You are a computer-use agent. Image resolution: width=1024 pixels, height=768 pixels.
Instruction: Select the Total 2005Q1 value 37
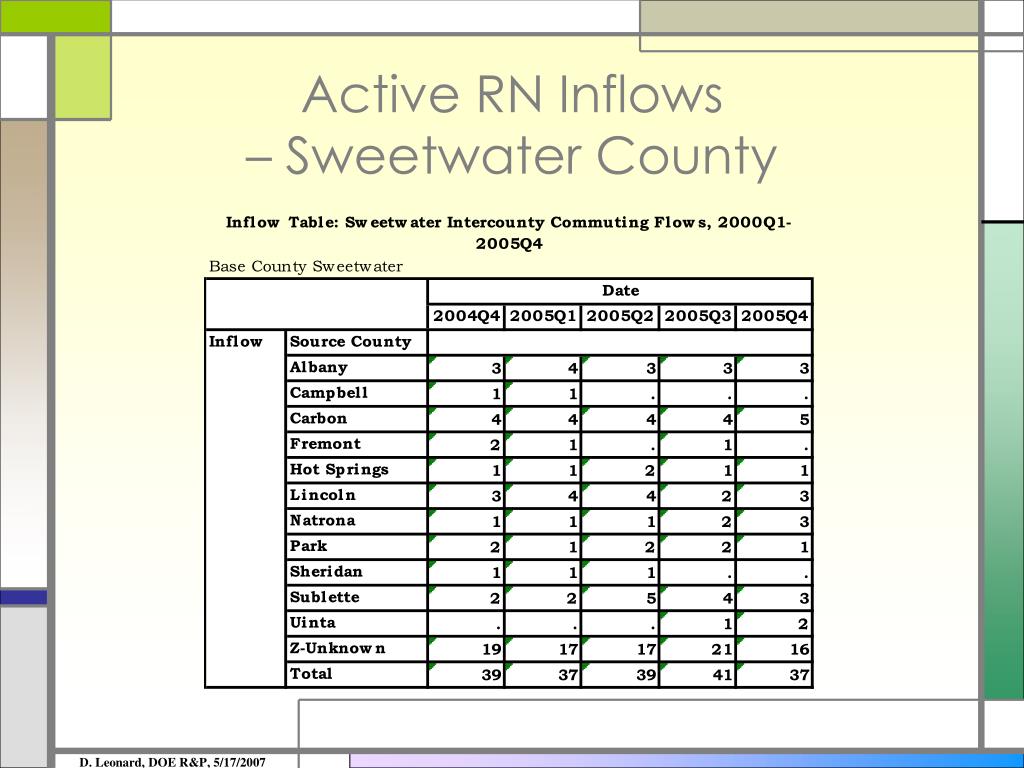(x=568, y=675)
